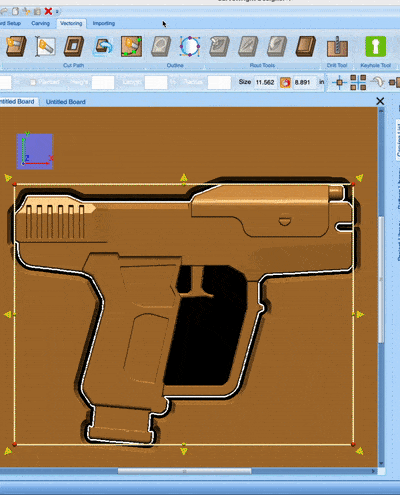Select the first Cut Path saw-board icon
This screenshot has height=495, width=400.
(x=16, y=46)
